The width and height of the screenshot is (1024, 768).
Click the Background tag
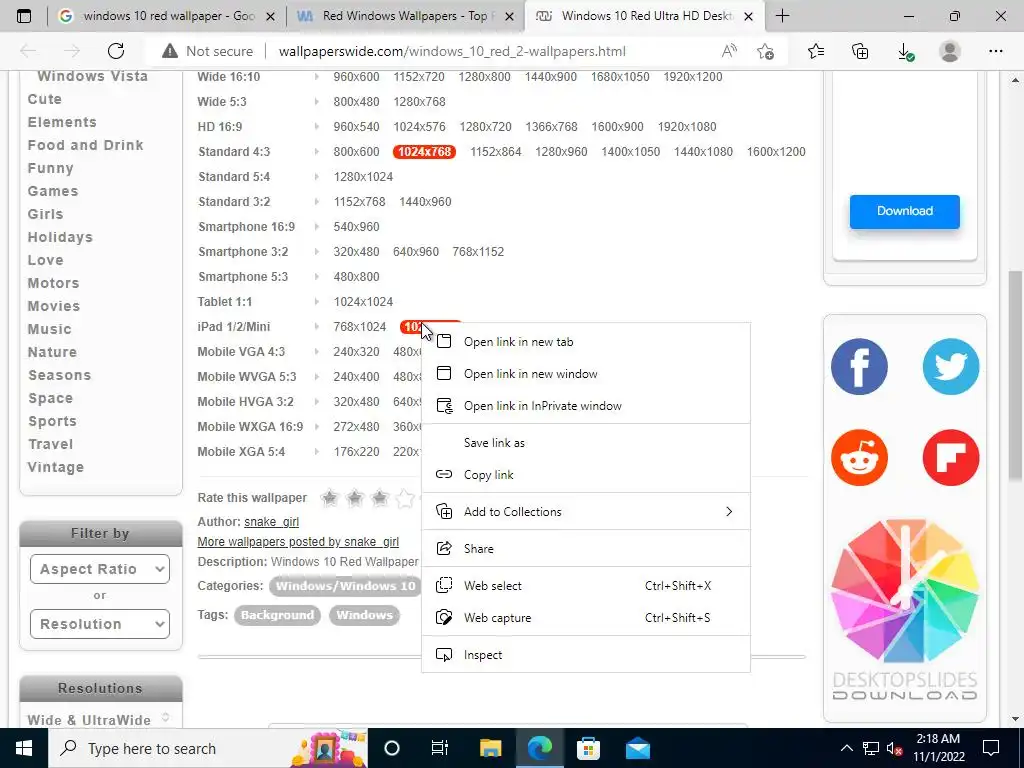point(277,615)
